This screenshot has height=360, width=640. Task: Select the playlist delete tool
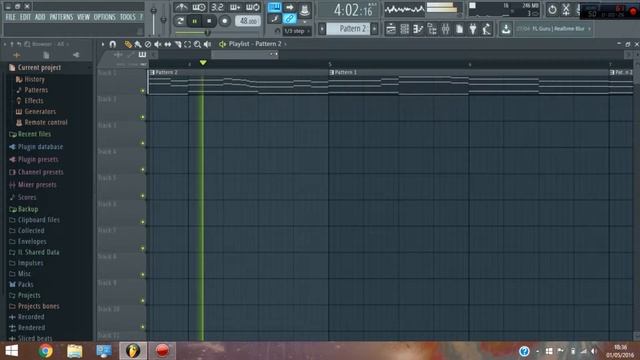pyautogui.click(x=148, y=44)
